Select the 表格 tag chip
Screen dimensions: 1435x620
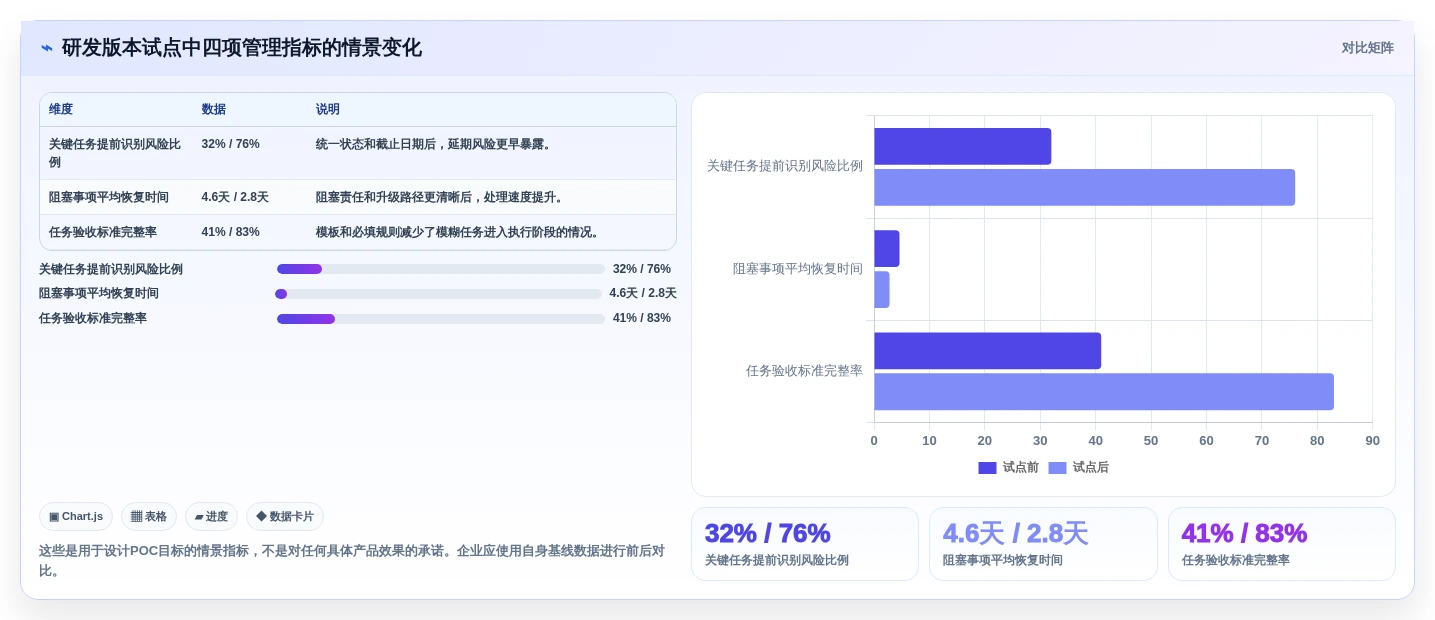149,516
